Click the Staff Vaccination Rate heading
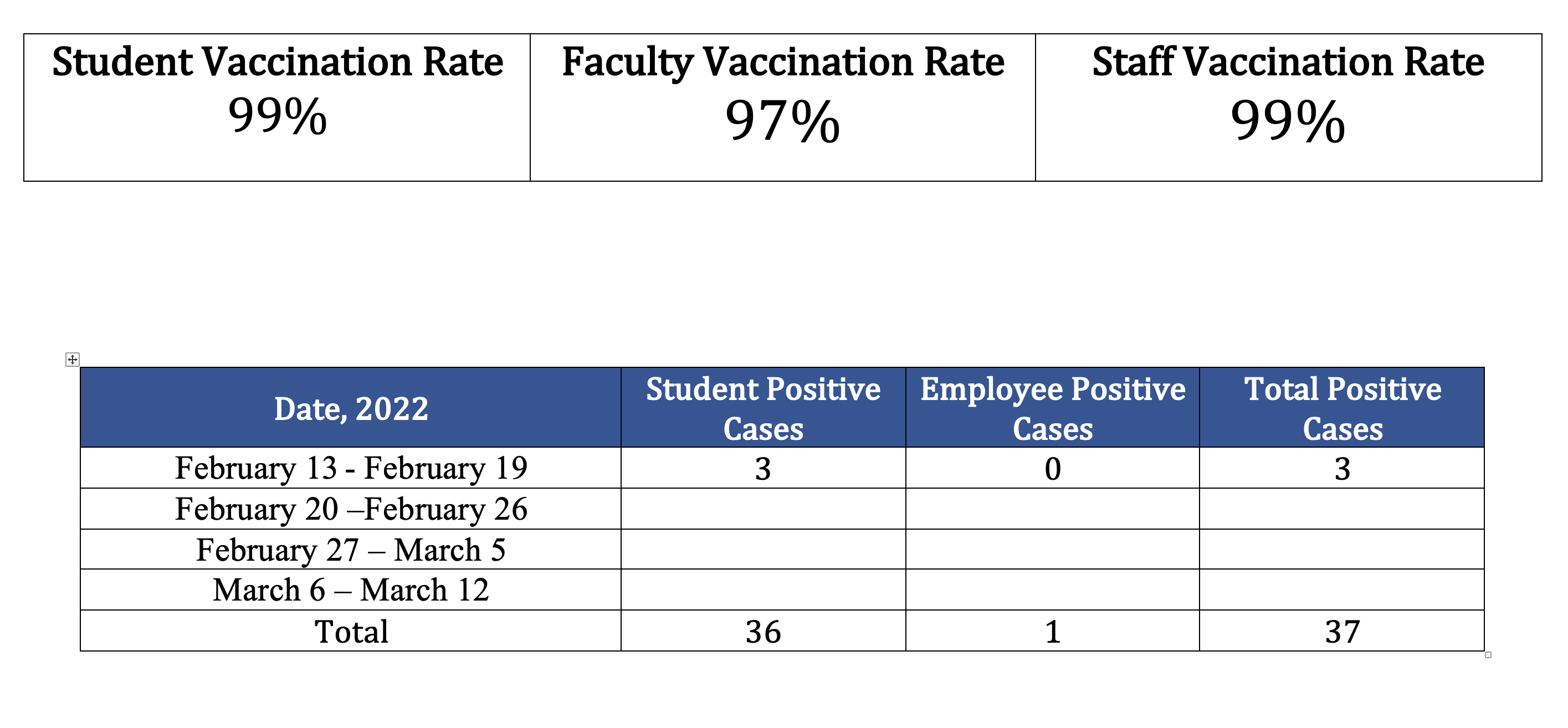This screenshot has width=1568, height=728. tap(1288, 61)
